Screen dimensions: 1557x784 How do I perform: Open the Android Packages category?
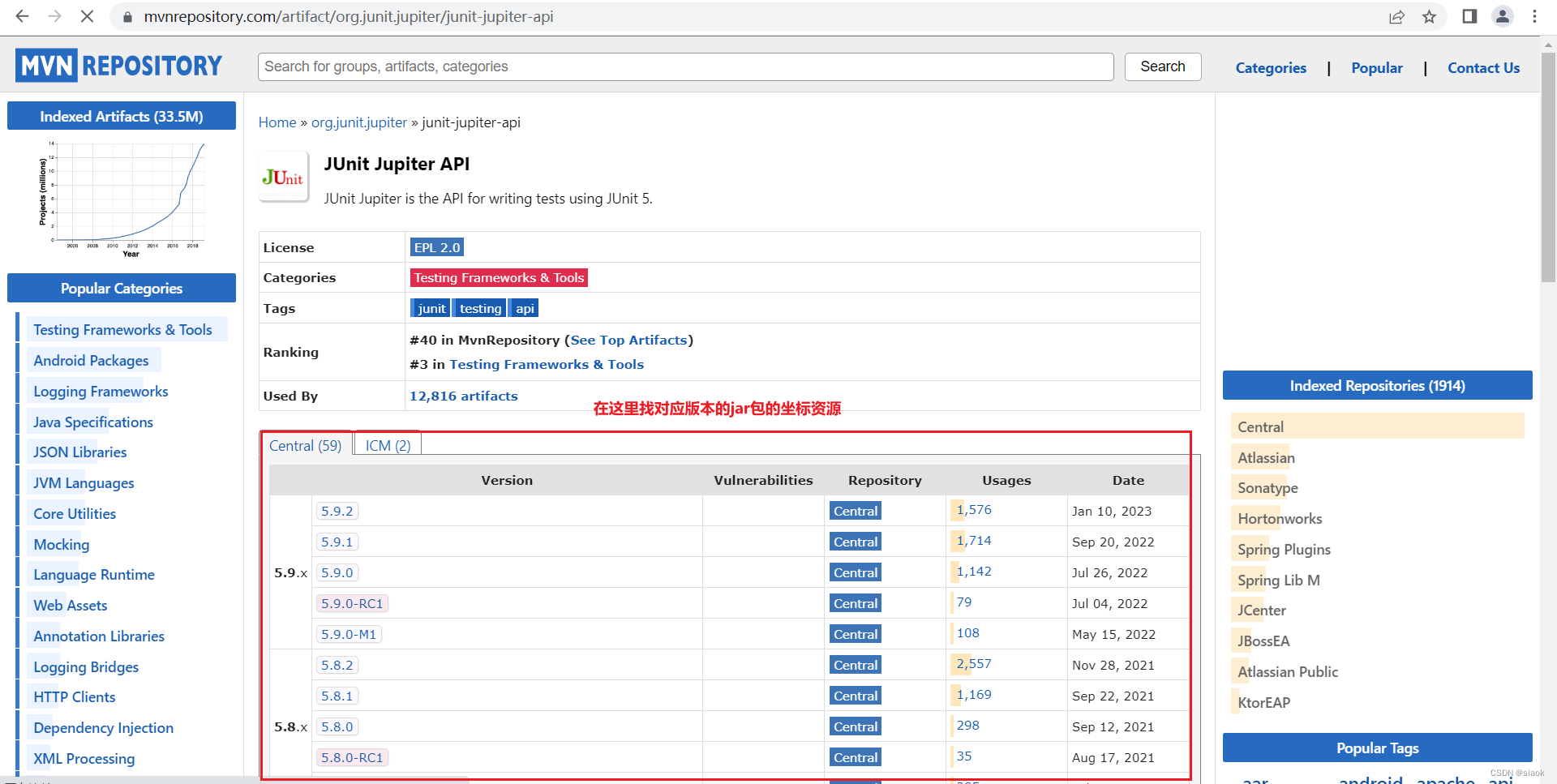coord(91,361)
